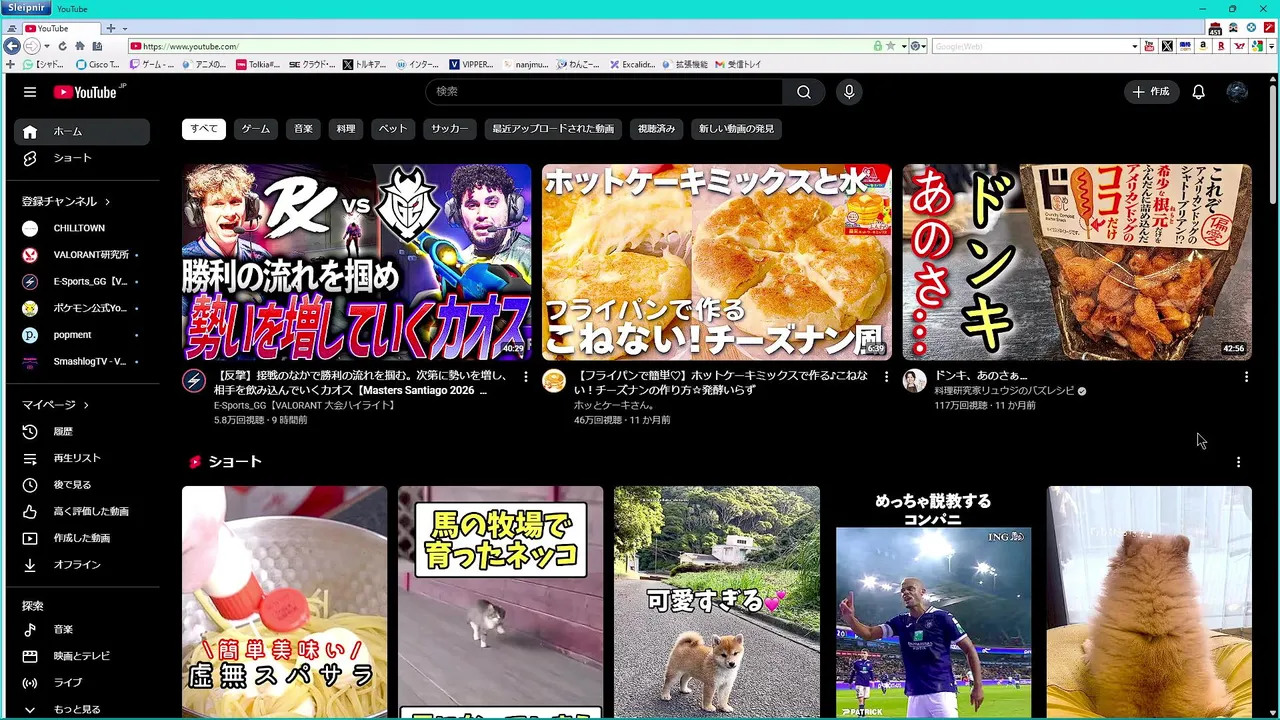Viewport: 1280px width, 720px height.
Task: Open the ホッとケーキさん channel avatar
Action: pos(554,380)
